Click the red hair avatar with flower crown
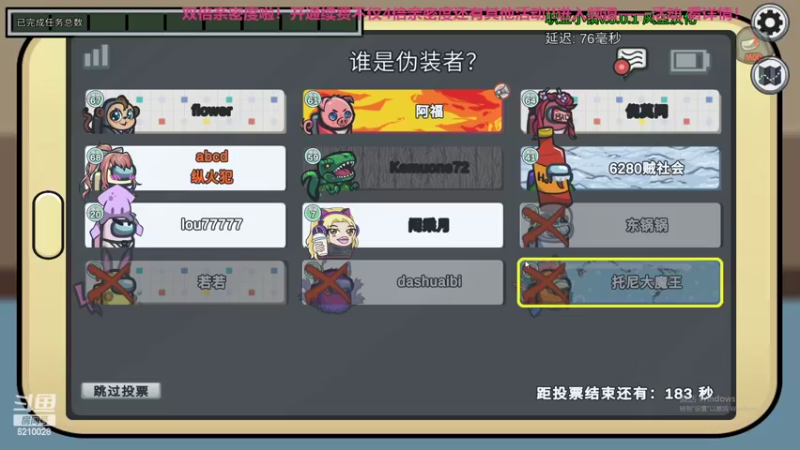 click(x=554, y=113)
